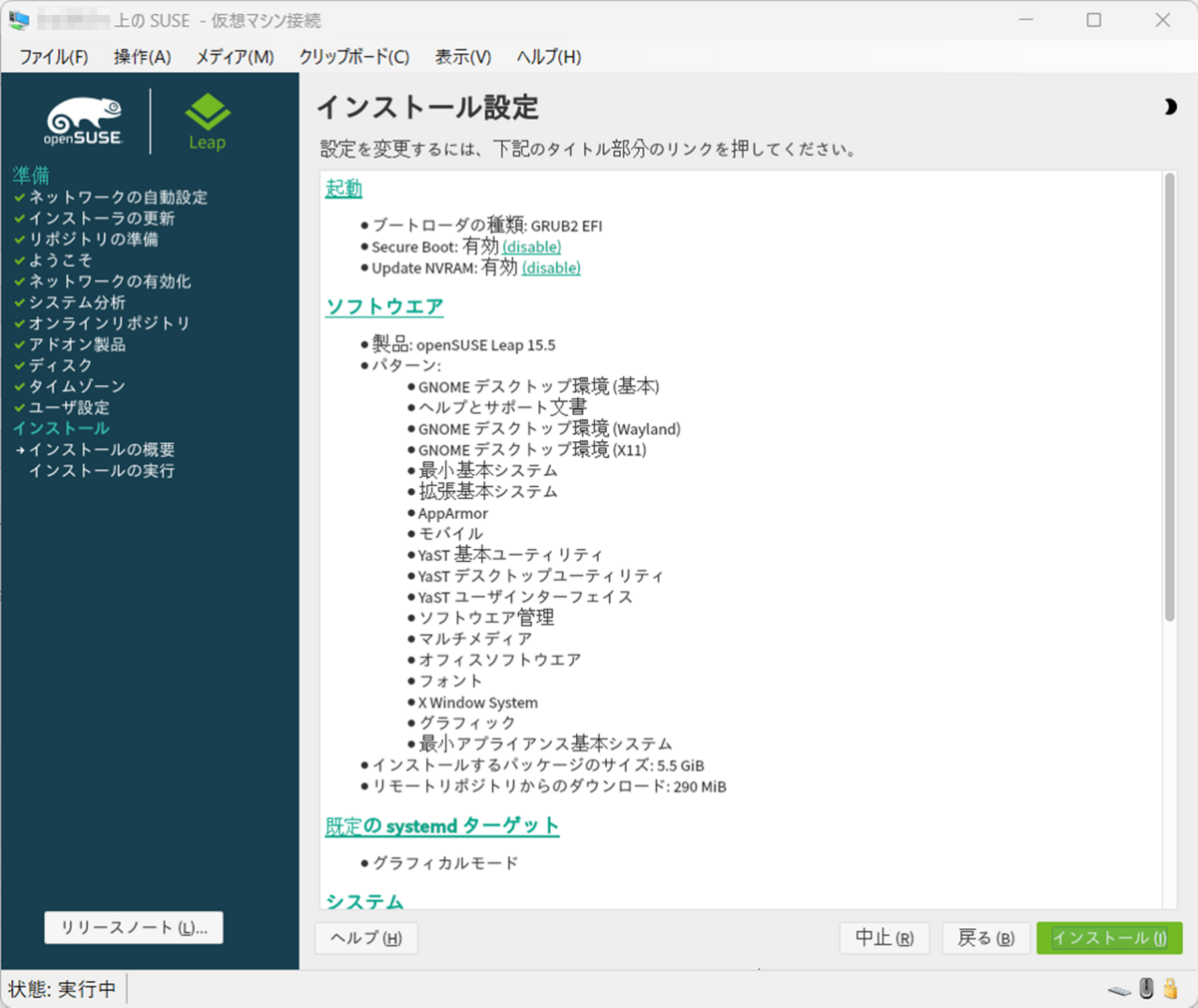This screenshot has width=1198, height=1008.
Task: Click 状態: 実行中 status text
Action: tap(62, 989)
